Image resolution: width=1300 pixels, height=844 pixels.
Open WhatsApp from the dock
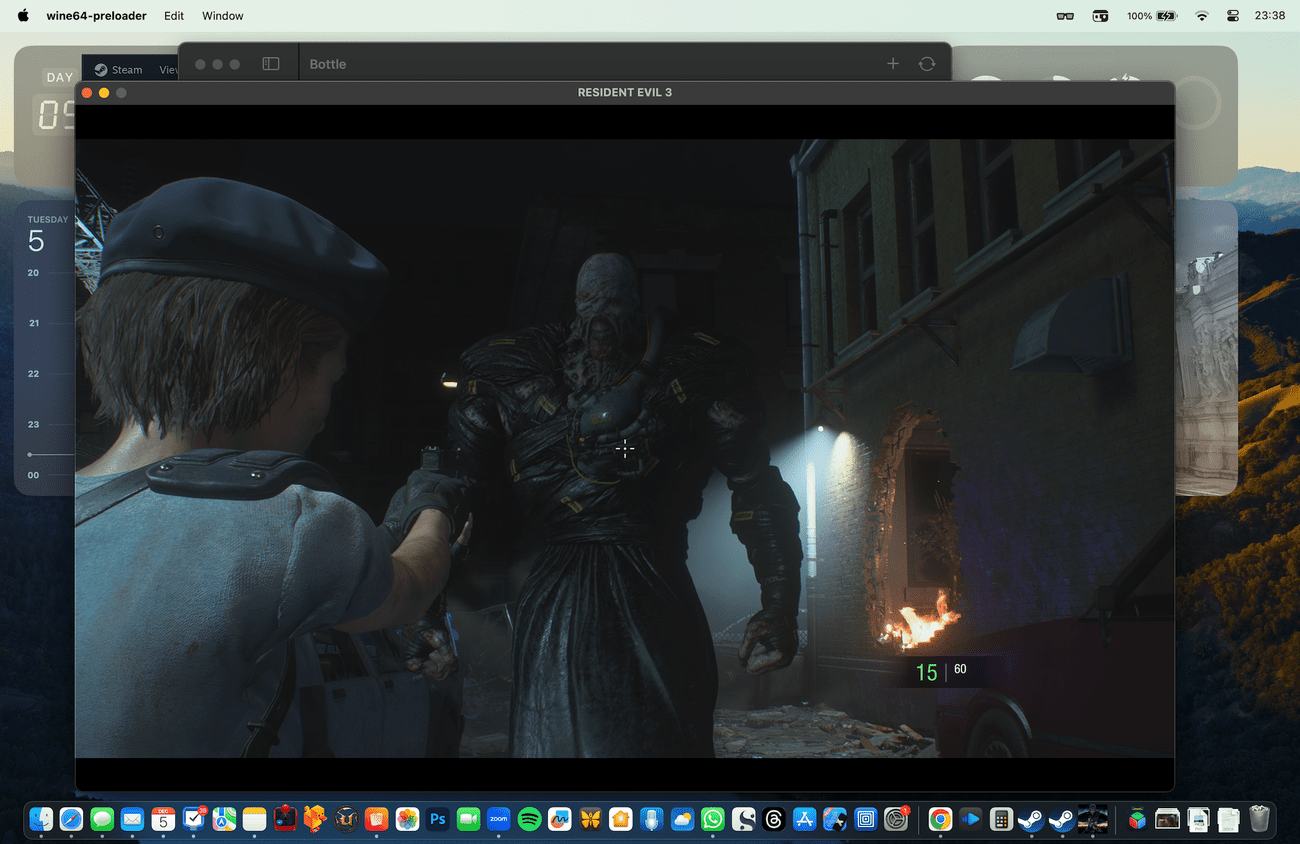click(712, 819)
